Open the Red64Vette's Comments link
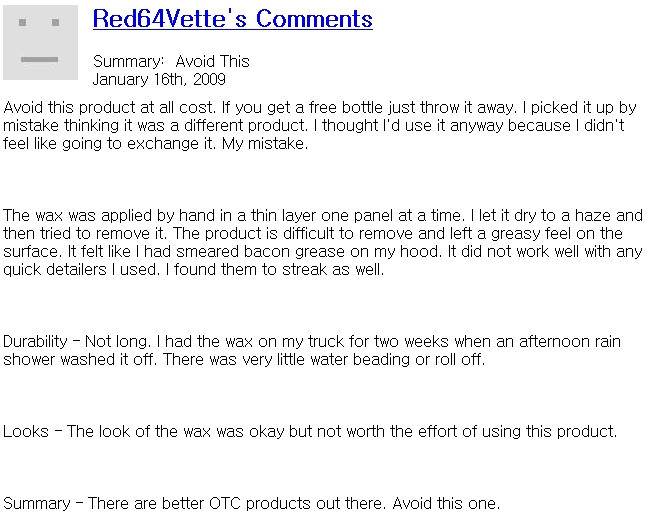The image size is (654, 519). click(x=232, y=19)
